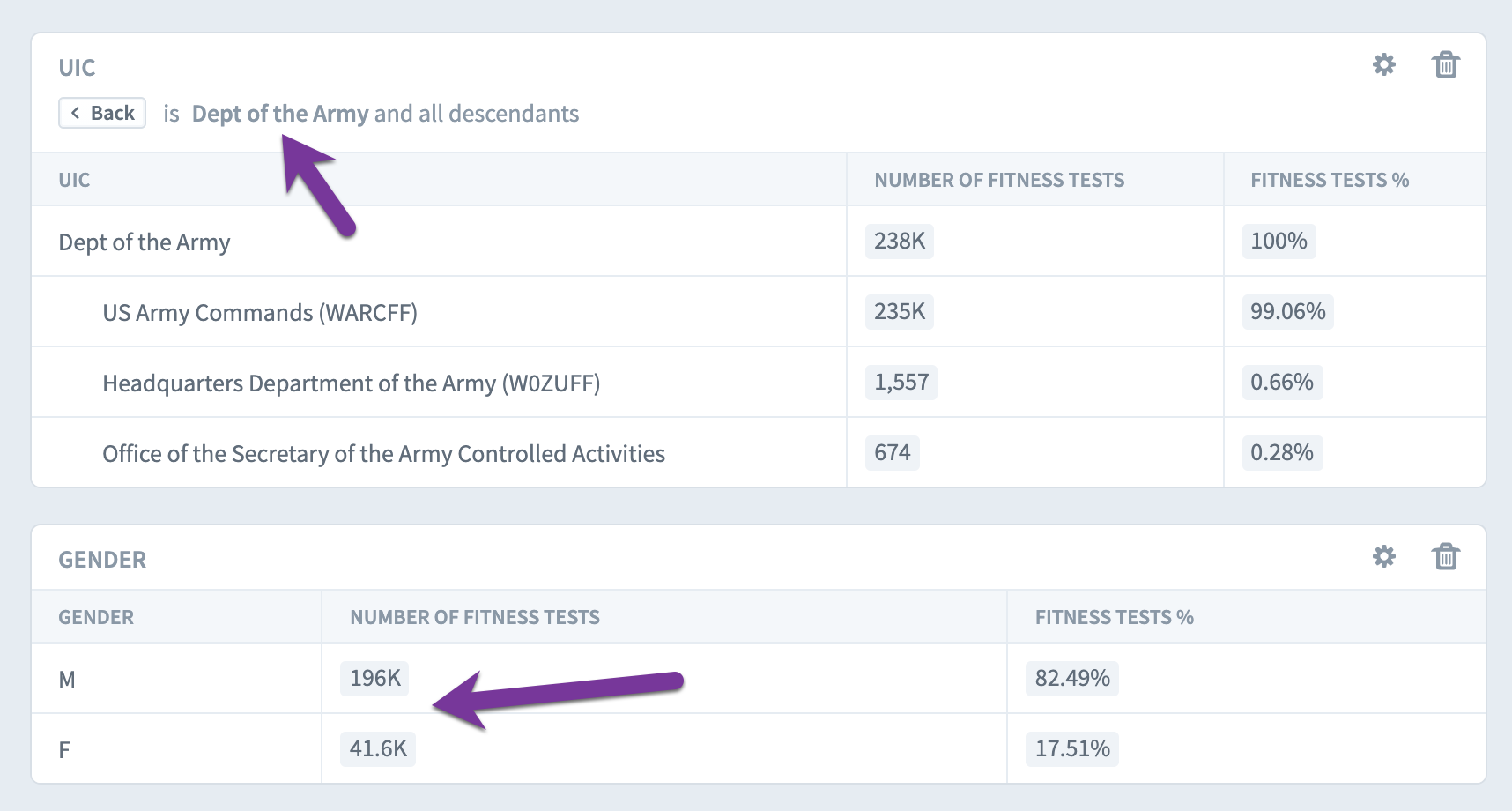Click the Dept of the Army filter link
The width and height of the screenshot is (1512, 811).
click(x=280, y=114)
